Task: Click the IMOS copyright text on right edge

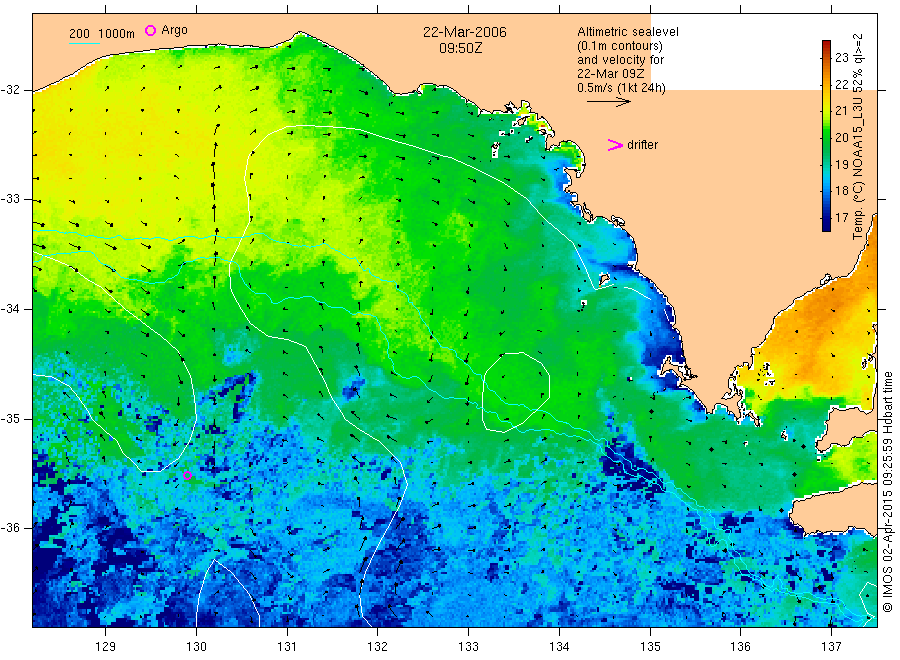Action: click(888, 492)
